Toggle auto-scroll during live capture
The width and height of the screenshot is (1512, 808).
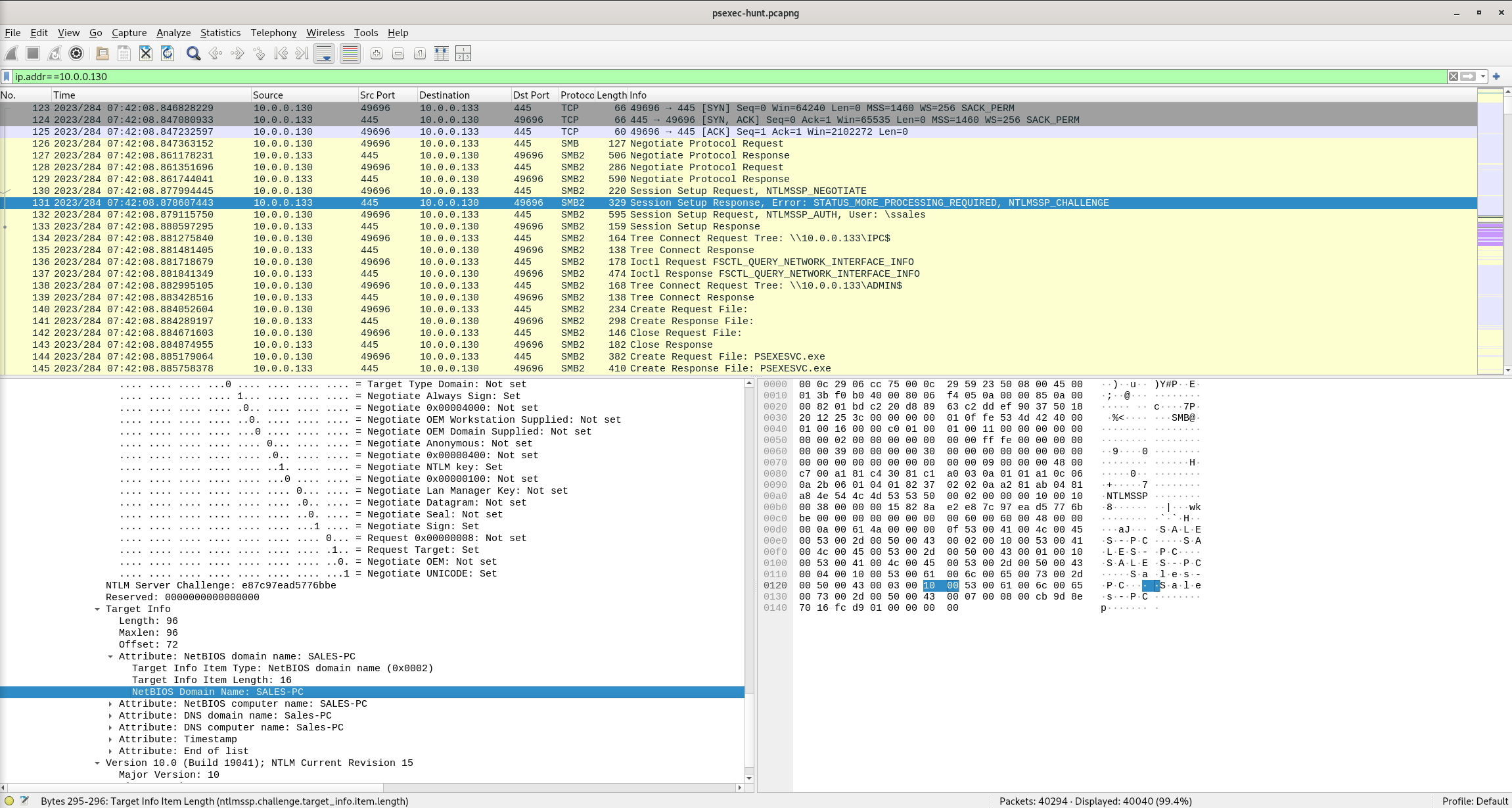(324, 54)
